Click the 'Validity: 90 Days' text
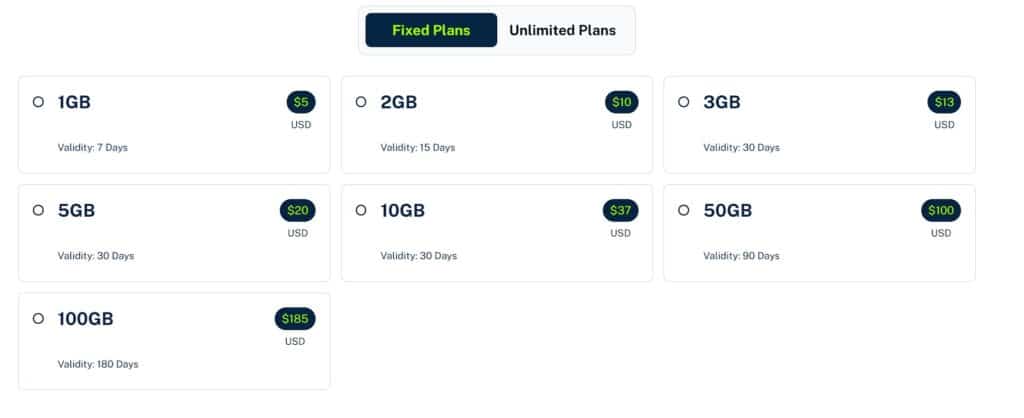 click(x=741, y=256)
